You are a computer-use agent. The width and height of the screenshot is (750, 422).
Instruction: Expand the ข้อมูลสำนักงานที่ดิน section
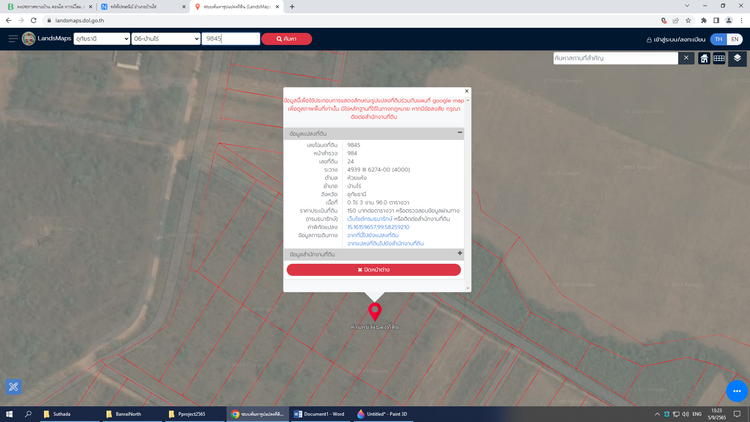[x=460, y=254]
